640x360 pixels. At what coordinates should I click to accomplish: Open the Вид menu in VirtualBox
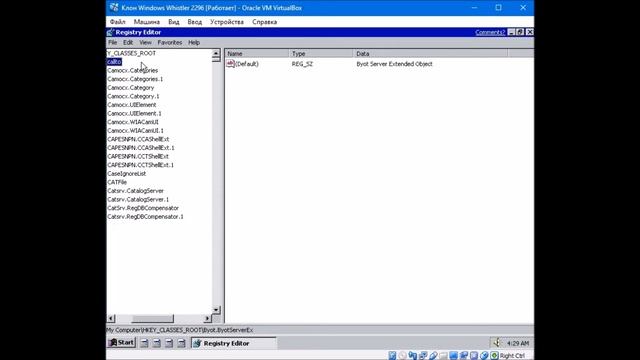coord(173,22)
